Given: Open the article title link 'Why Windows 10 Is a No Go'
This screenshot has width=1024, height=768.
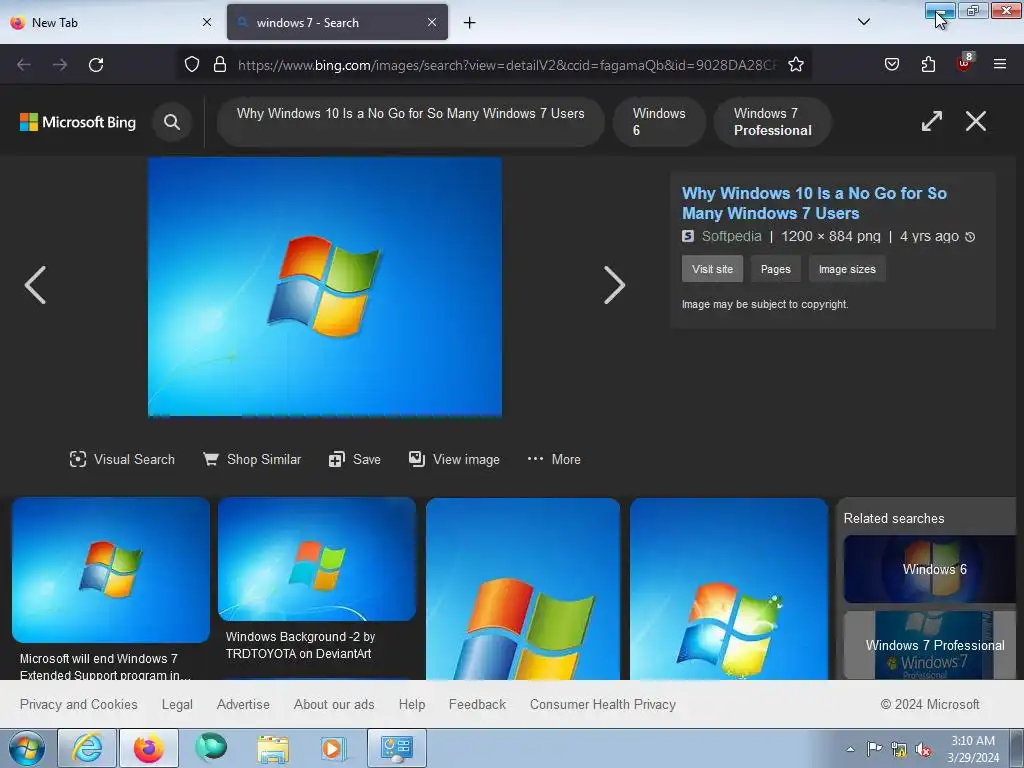Looking at the screenshot, I should (814, 203).
